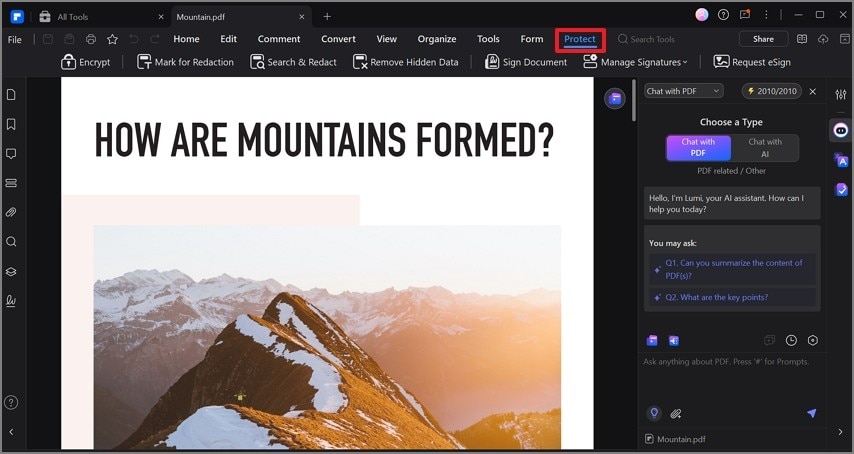
Task: Open the Organize tab
Action: [x=437, y=39]
